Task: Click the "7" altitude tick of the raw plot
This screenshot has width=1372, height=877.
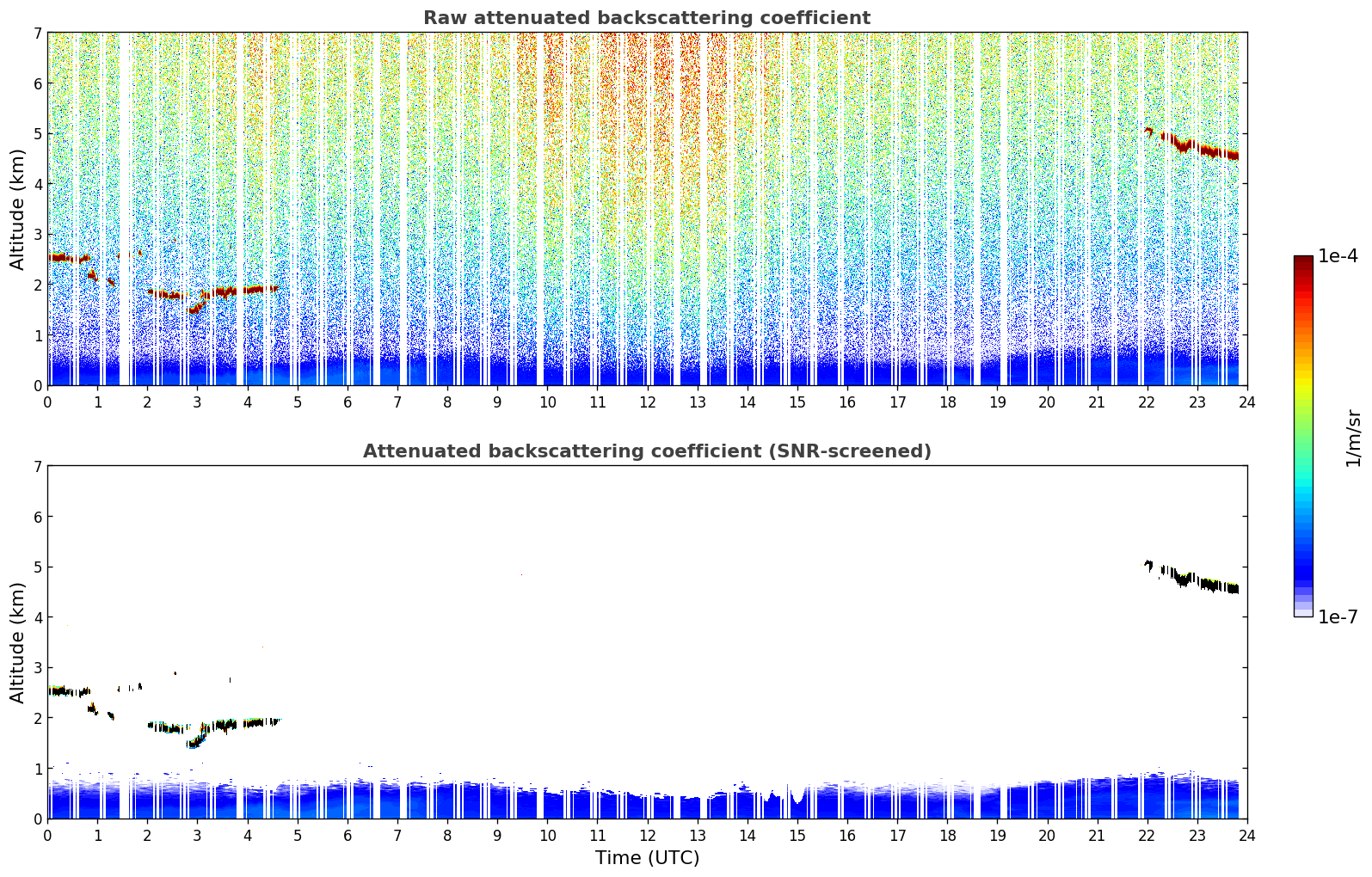Action: [37, 33]
